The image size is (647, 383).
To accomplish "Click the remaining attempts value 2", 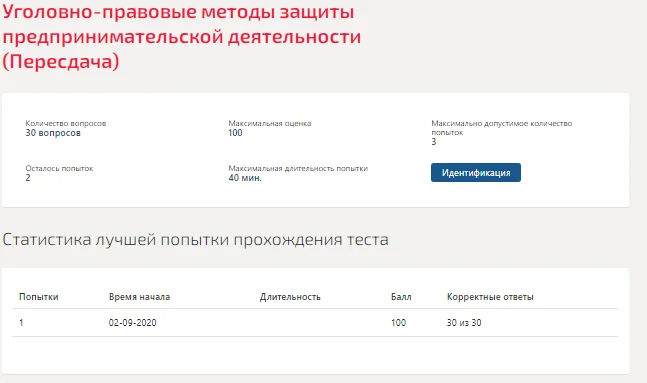I will (x=28, y=178).
